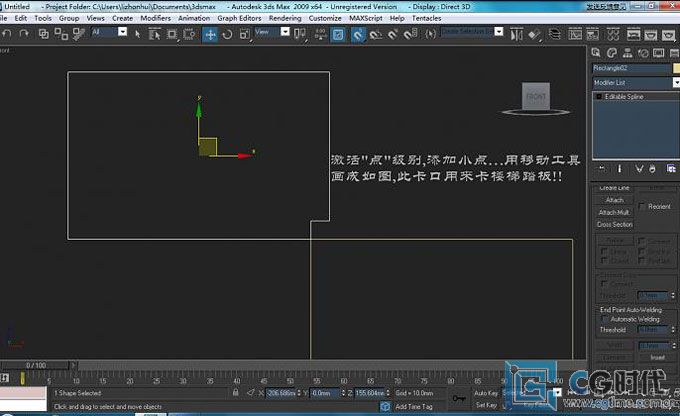Viewport: 680px width, 416px height.
Task: Open the Hierarchy command panel tab
Action: pyautogui.click(x=627, y=53)
